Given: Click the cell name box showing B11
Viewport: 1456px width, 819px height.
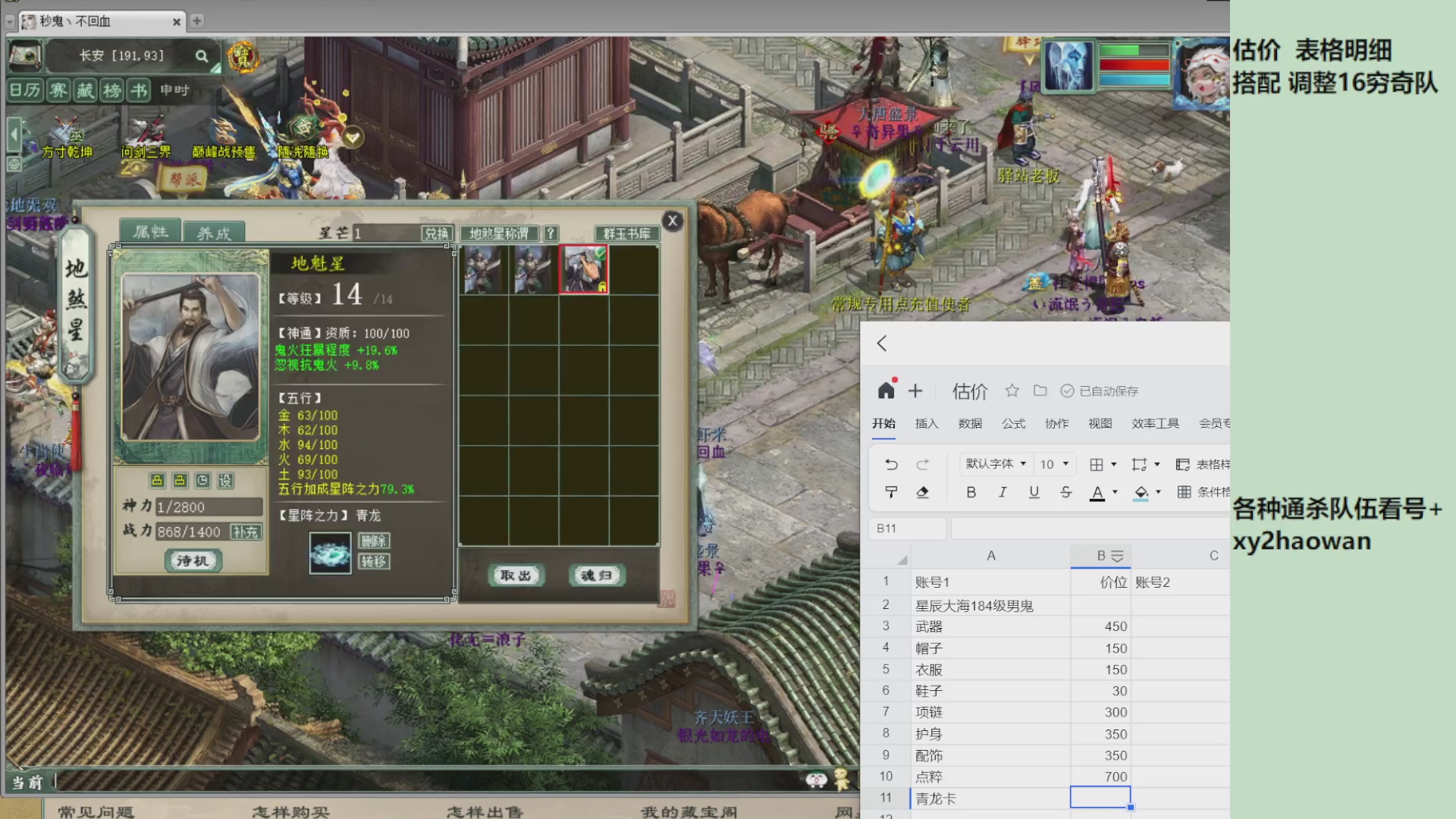Looking at the screenshot, I should point(908,529).
